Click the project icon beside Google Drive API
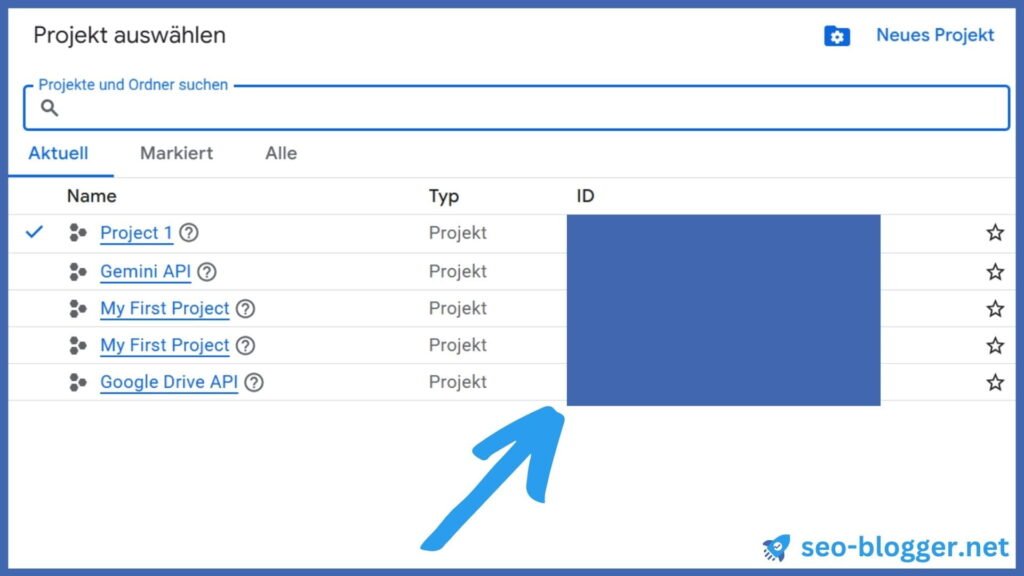This screenshot has width=1024, height=576. point(78,382)
